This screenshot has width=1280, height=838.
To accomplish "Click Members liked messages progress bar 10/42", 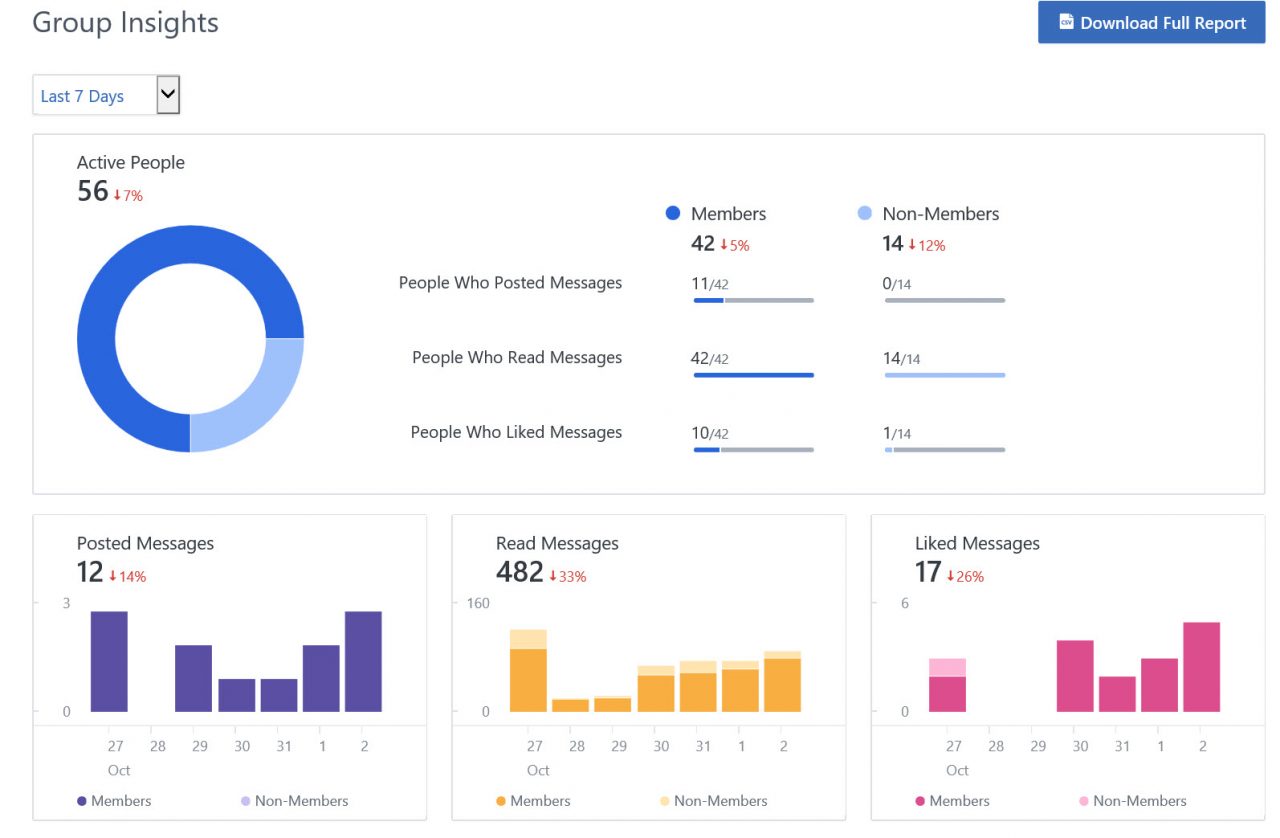I will coord(753,450).
